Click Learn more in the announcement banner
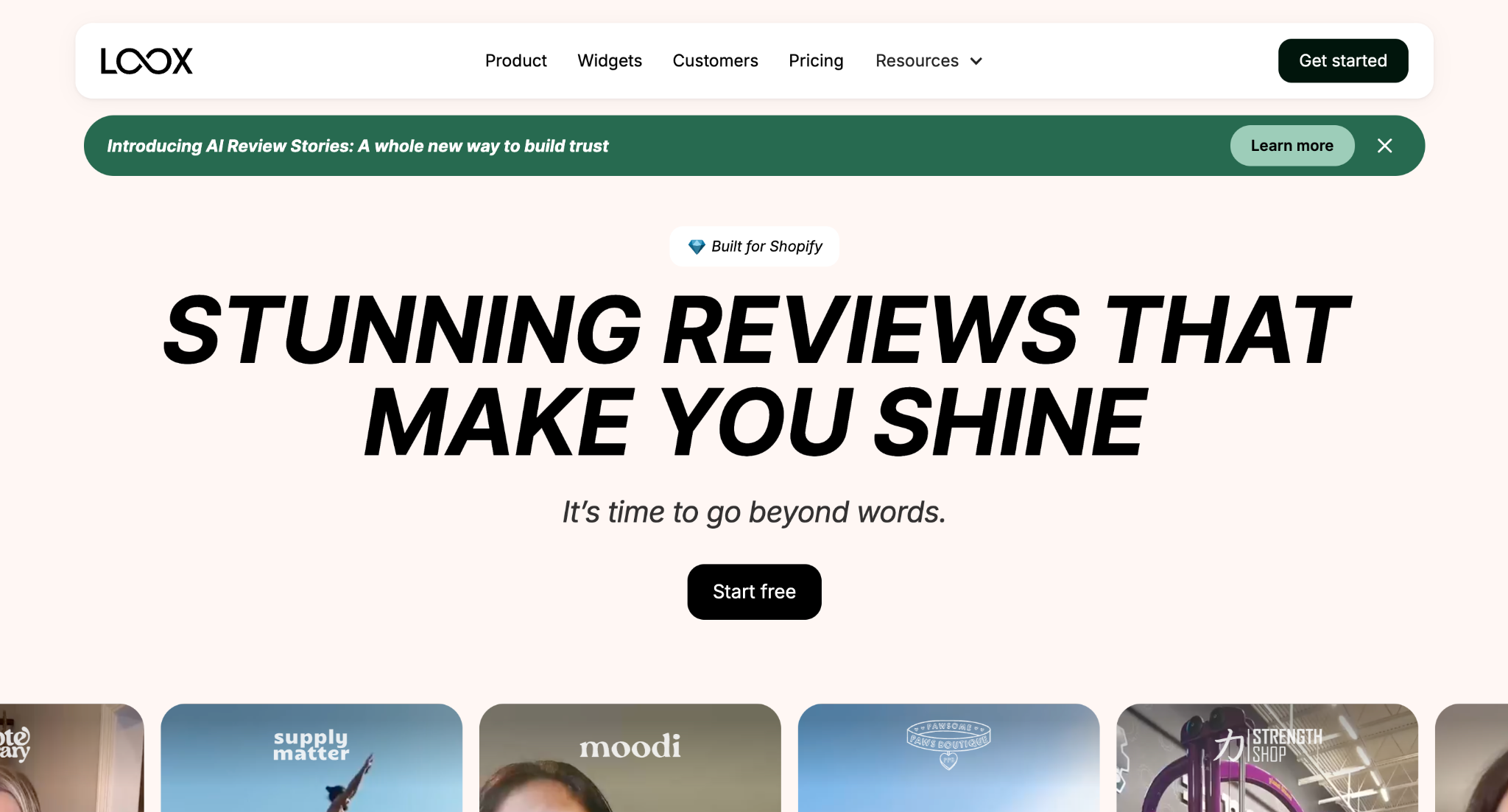The image size is (1508, 812). [x=1292, y=146]
